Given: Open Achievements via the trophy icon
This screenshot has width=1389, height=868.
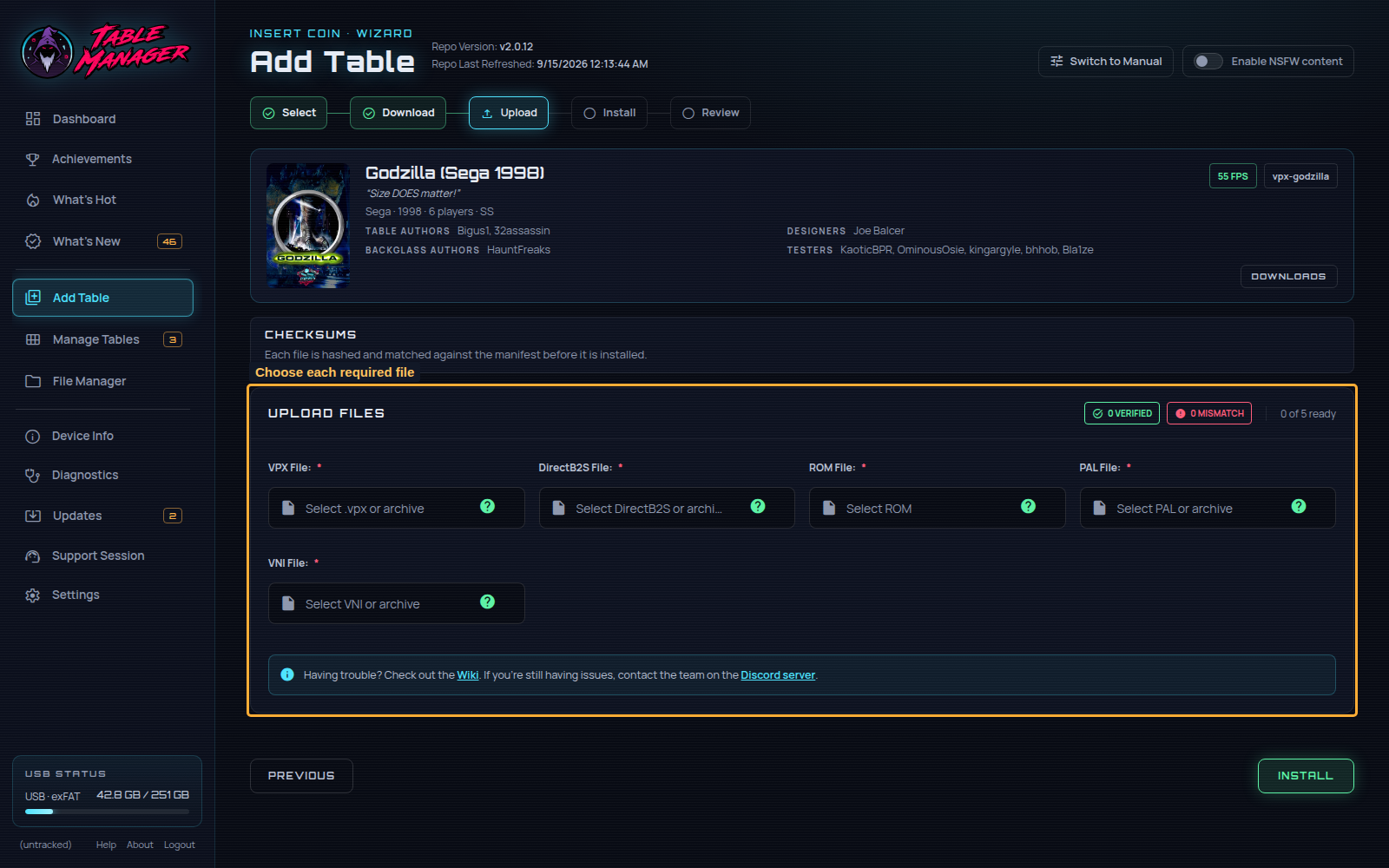Looking at the screenshot, I should tap(33, 159).
